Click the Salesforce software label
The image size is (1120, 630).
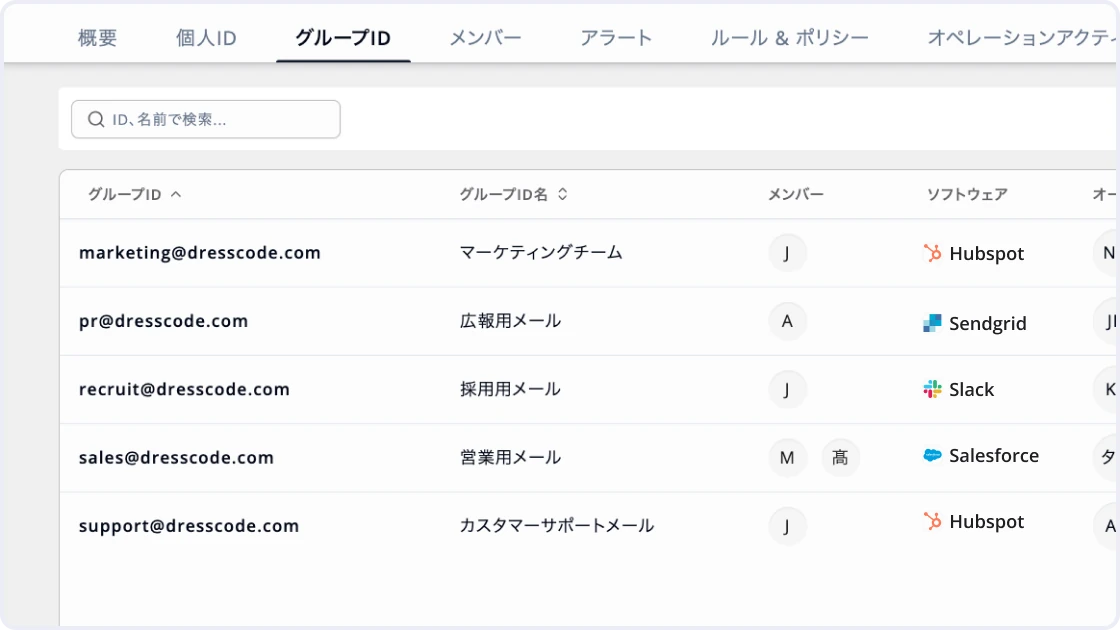(x=994, y=456)
